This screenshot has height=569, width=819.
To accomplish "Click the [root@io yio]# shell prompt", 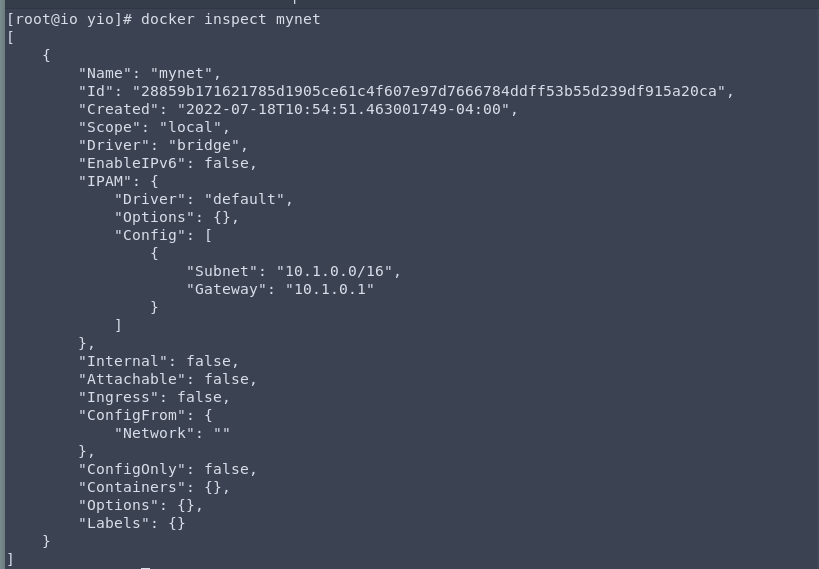I will (69, 19).
